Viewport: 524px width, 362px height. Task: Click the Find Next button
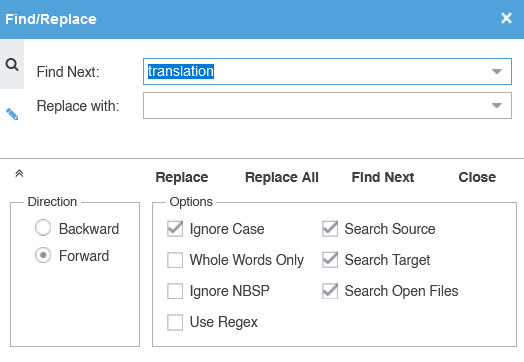[383, 177]
